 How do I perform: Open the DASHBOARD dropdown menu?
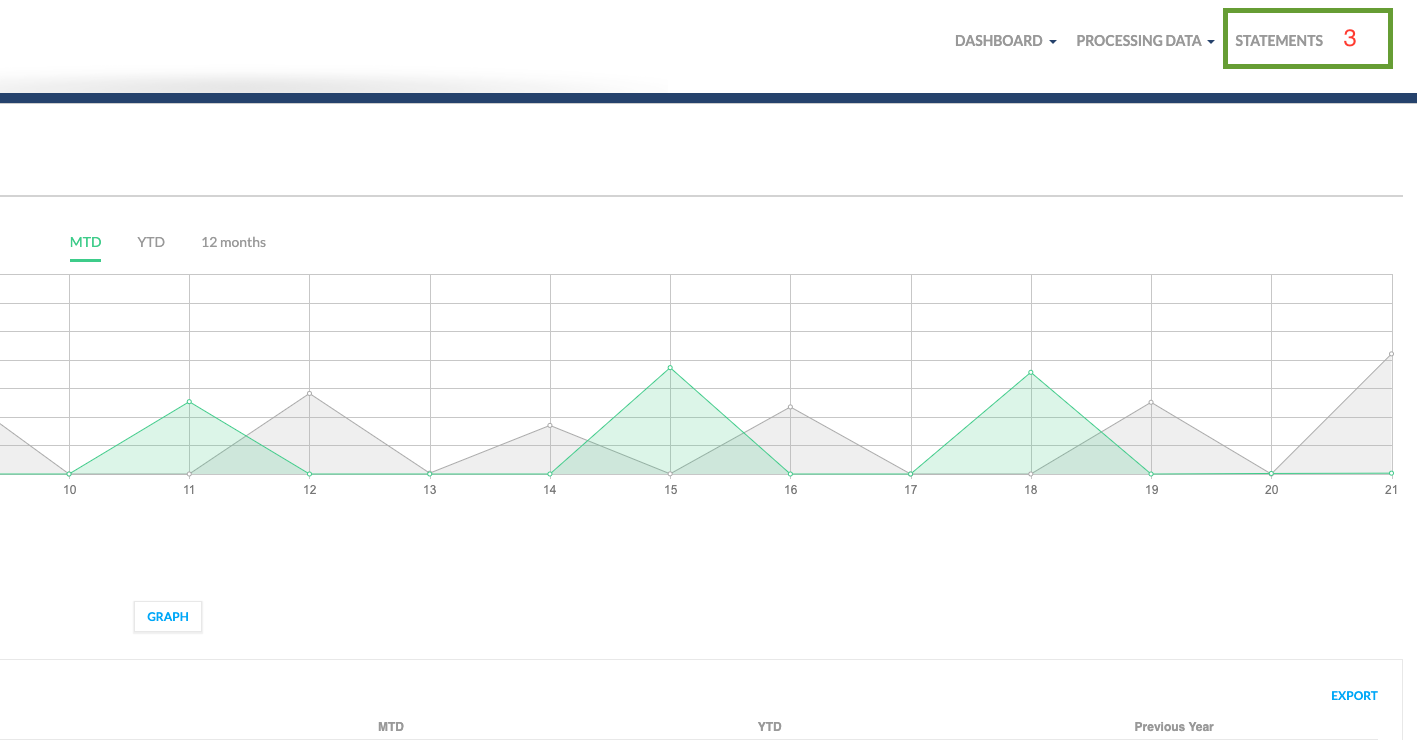click(x=1005, y=41)
